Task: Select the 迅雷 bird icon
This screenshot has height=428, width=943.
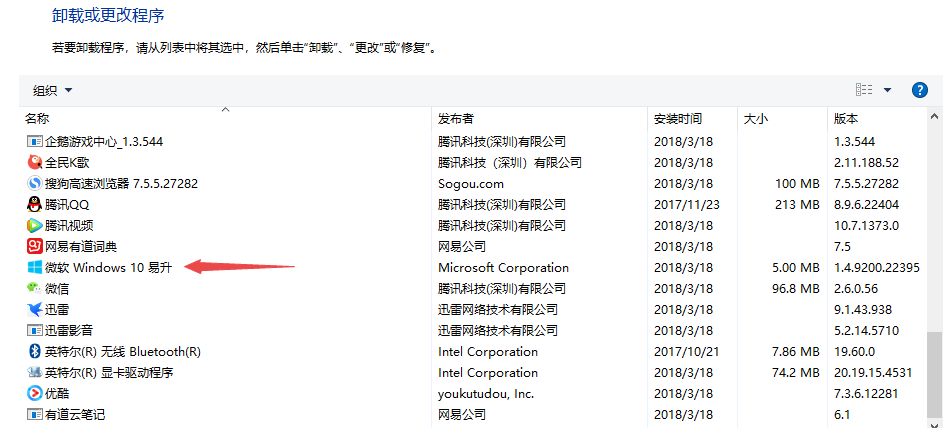Action: (x=35, y=310)
